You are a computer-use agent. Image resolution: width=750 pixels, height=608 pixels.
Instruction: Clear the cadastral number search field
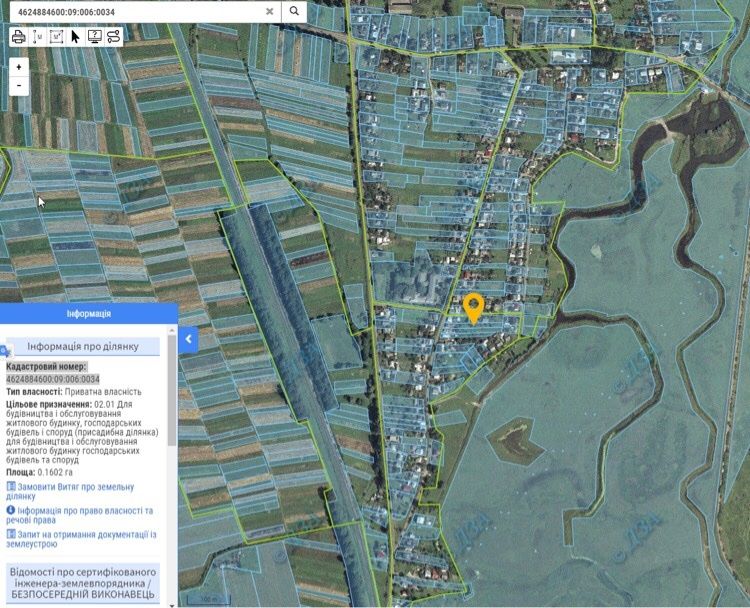(270, 11)
